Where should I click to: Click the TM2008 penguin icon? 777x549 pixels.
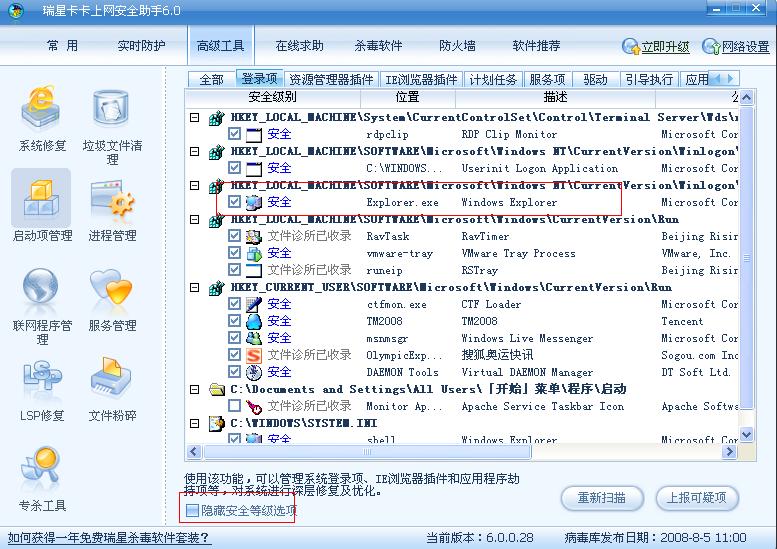tap(254, 321)
